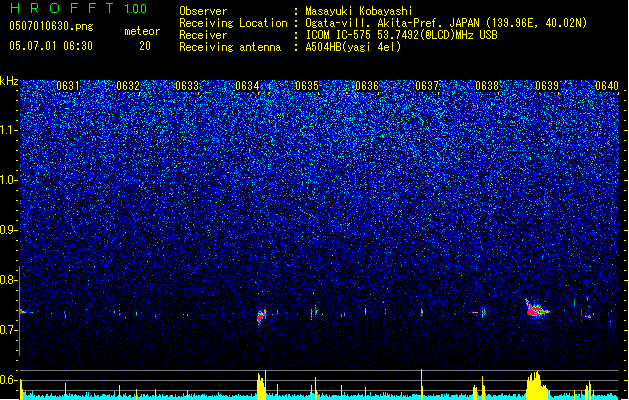Click the 0637 time marker
The height and width of the screenshot is (400, 629).
(427, 86)
